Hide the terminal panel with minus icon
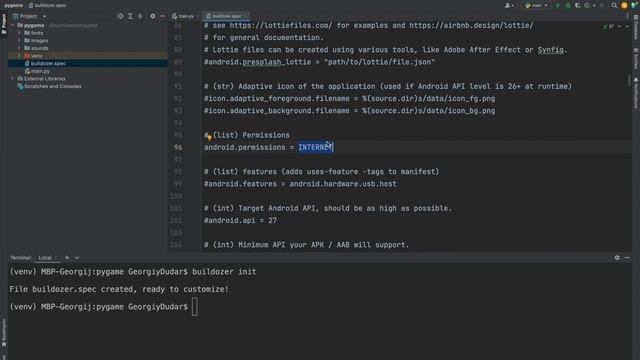The image size is (640, 360). coord(627,258)
